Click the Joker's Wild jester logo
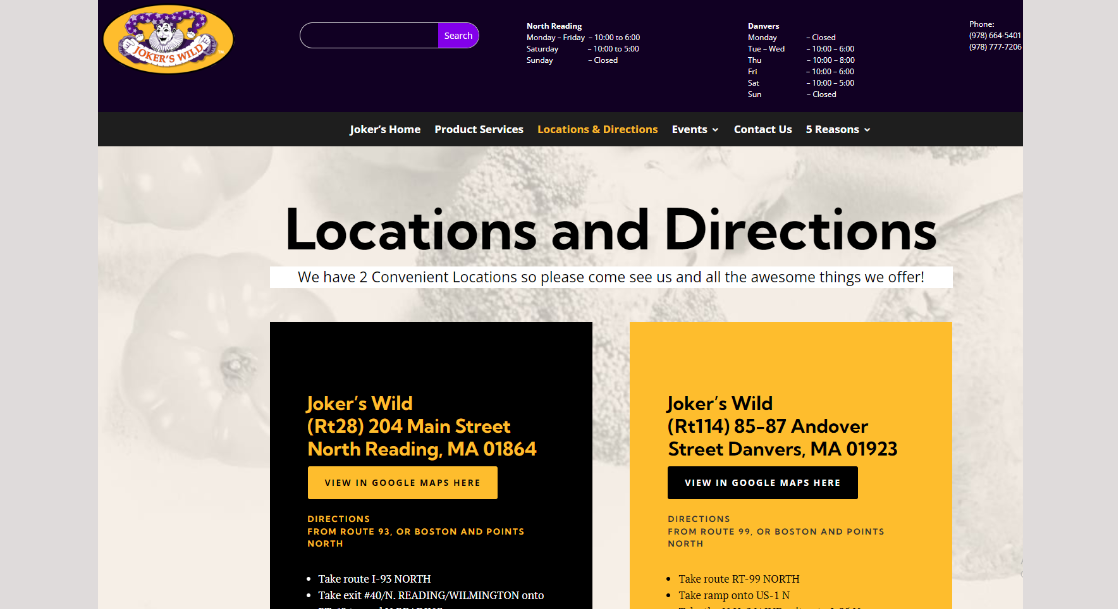 click(168, 40)
